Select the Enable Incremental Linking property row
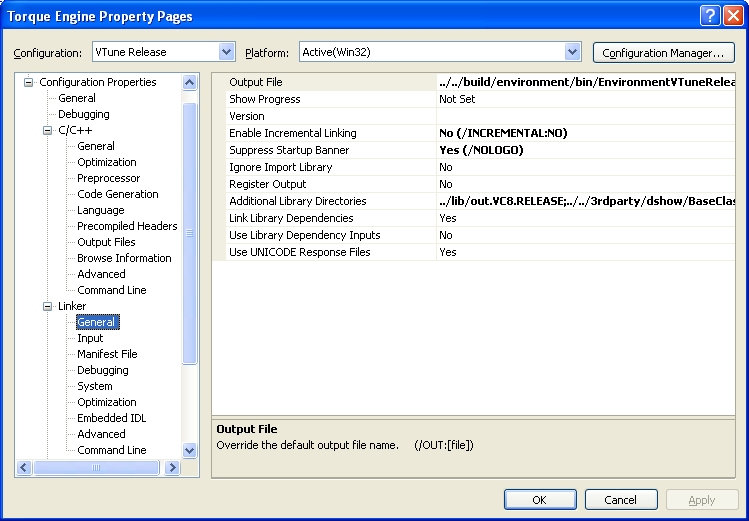This screenshot has width=749, height=521. coord(292,133)
